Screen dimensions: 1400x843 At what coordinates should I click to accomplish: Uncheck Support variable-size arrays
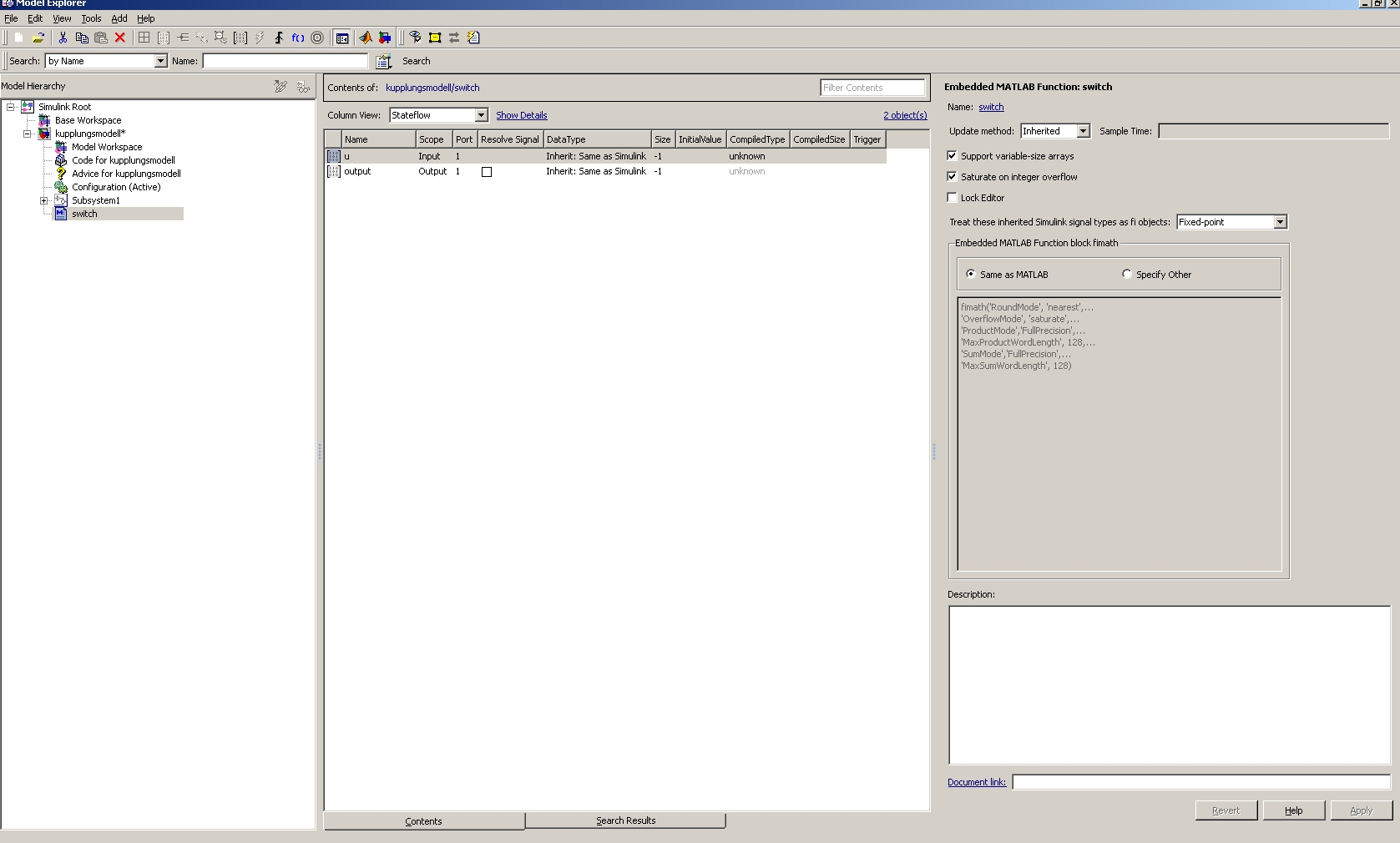(x=952, y=156)
